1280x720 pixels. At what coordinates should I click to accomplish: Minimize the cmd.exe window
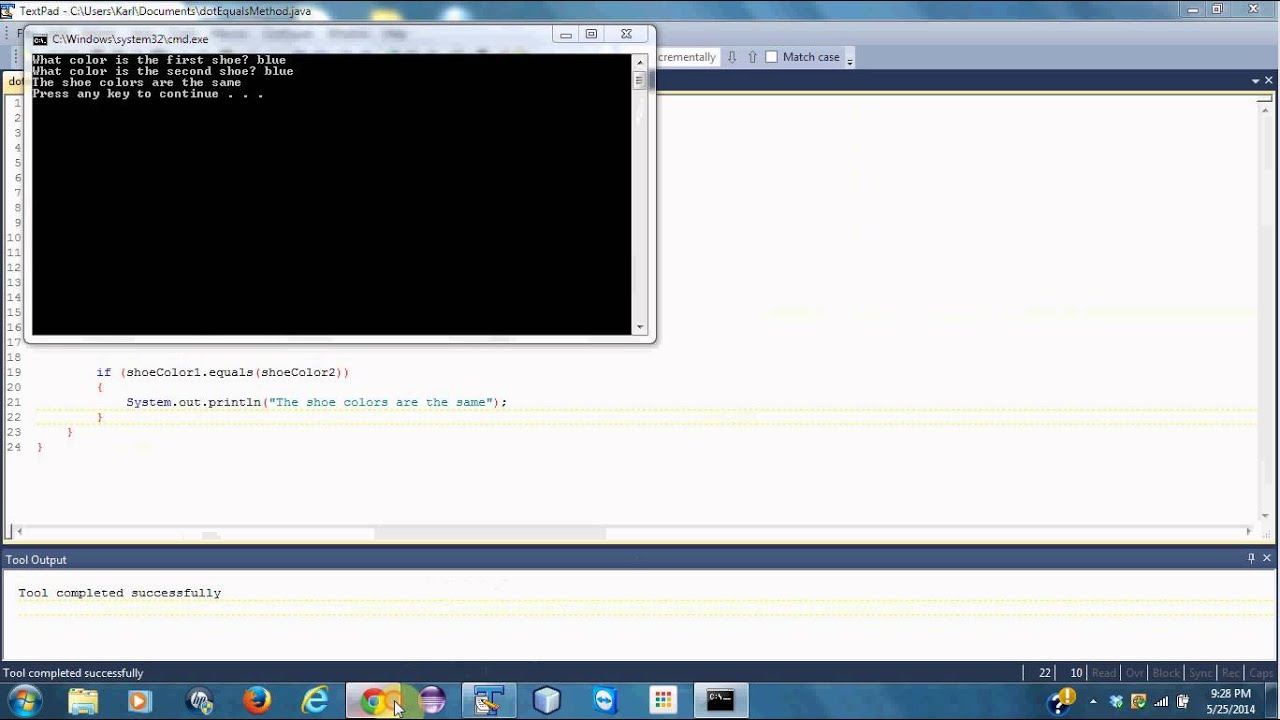tap(566, 34)
